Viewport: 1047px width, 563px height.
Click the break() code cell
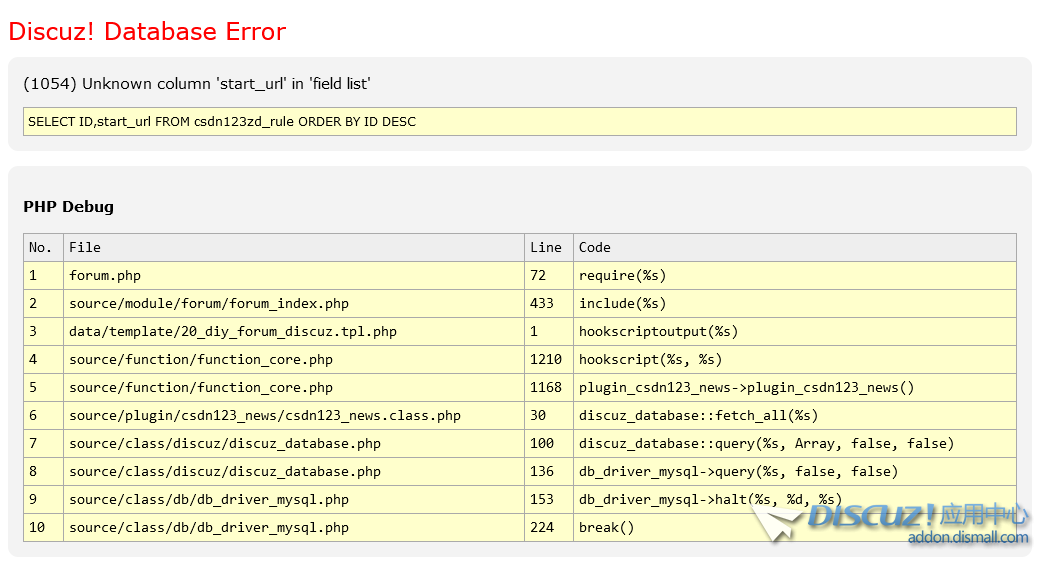pyautogui.click(x=606, y=527)
